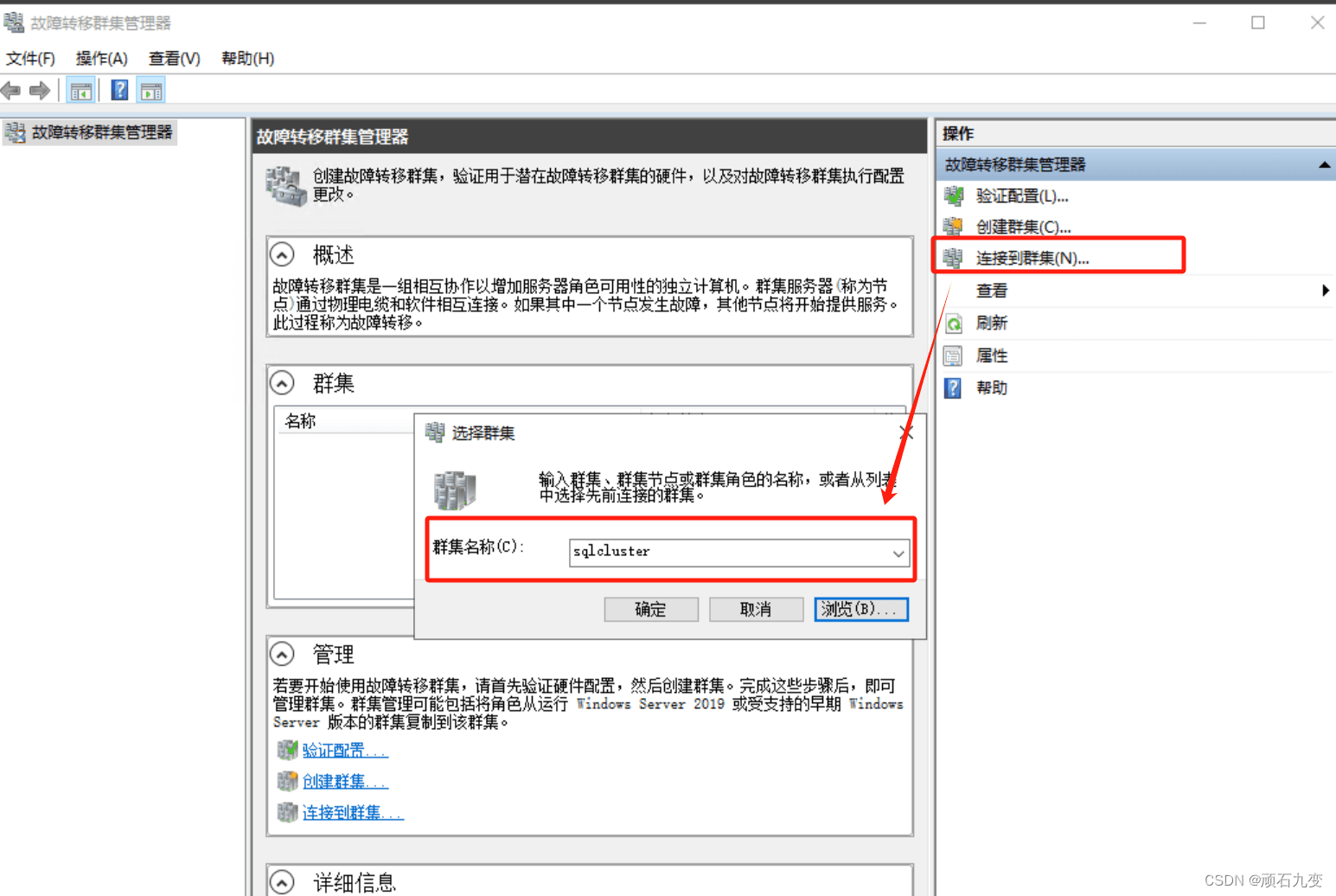Viewport: 1336px width, 896px height.
Task: Click 连接到群集(N)... text in Actions pane
Action: pyautogui.click(x=1032, y=258)
